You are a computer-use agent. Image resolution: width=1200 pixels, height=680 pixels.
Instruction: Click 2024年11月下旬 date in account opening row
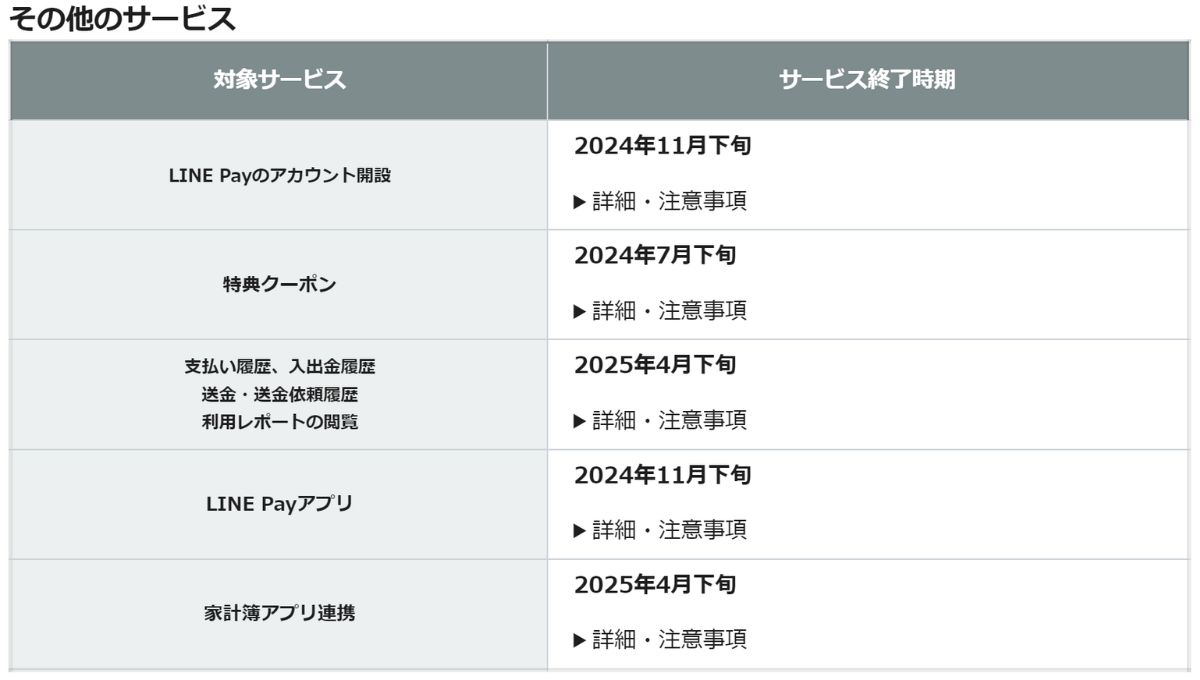[662, 146]
